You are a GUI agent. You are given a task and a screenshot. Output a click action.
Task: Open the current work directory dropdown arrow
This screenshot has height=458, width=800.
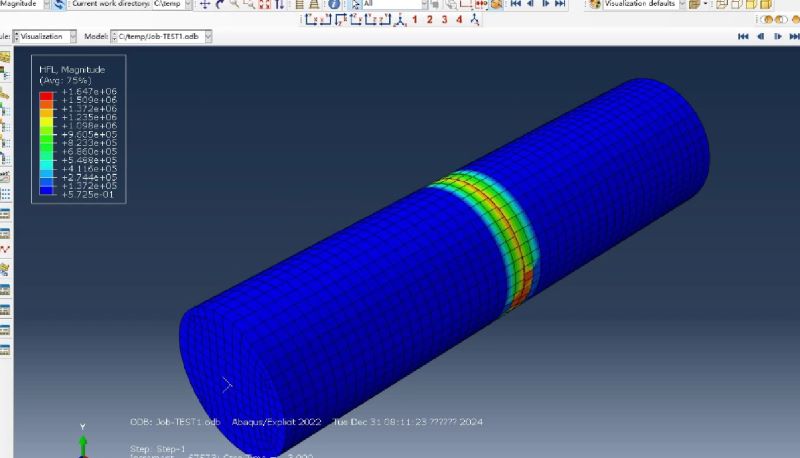[x=188, y=4]
